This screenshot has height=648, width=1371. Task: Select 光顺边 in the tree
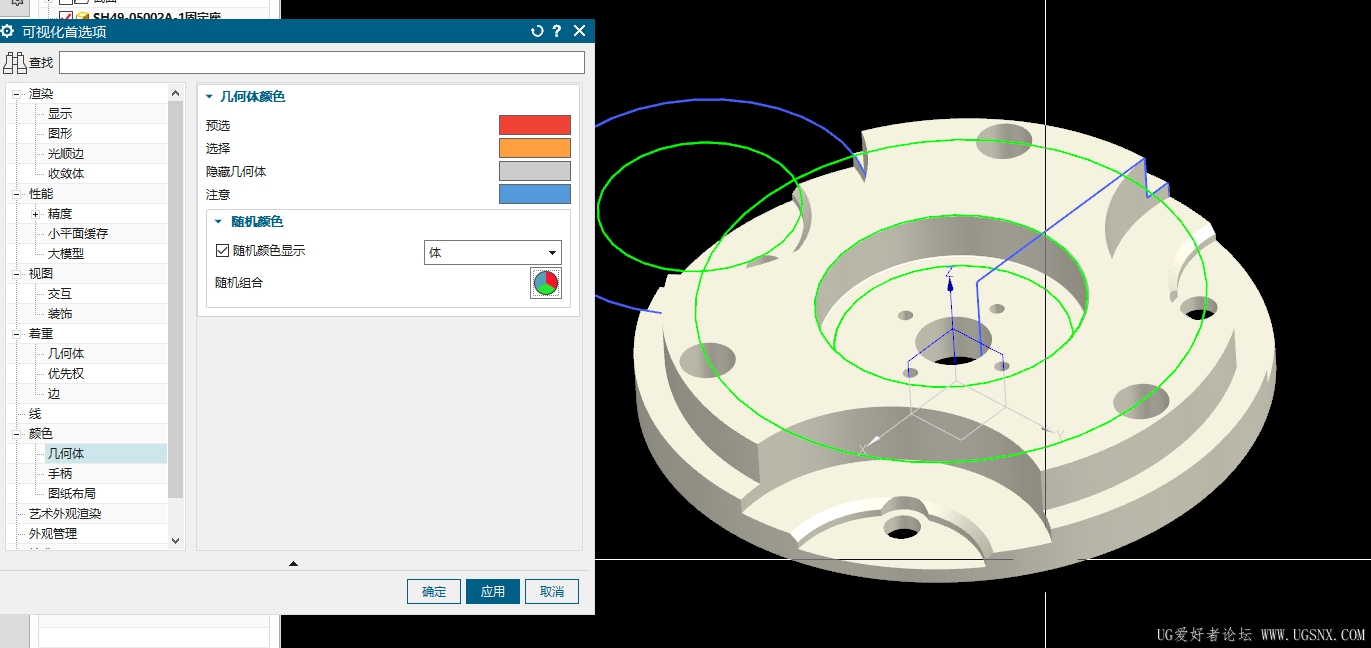pos(66,154)
